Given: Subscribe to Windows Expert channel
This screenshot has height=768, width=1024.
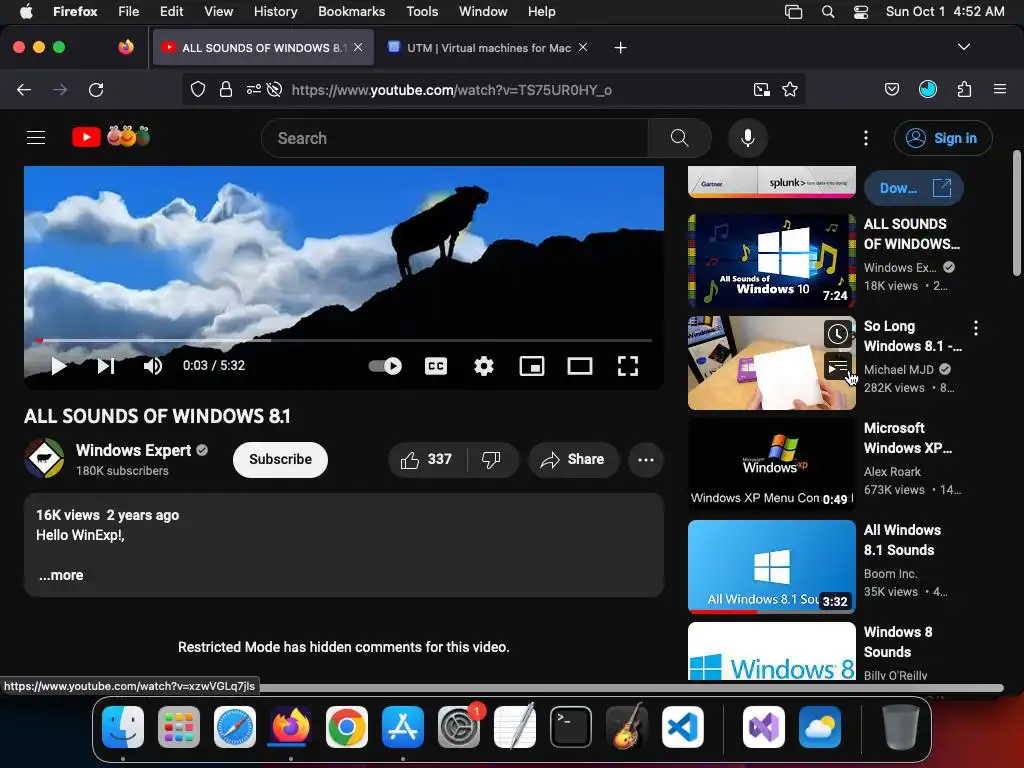Looking at the screenshot, I should pyautogui.click(x=280, y=460).
